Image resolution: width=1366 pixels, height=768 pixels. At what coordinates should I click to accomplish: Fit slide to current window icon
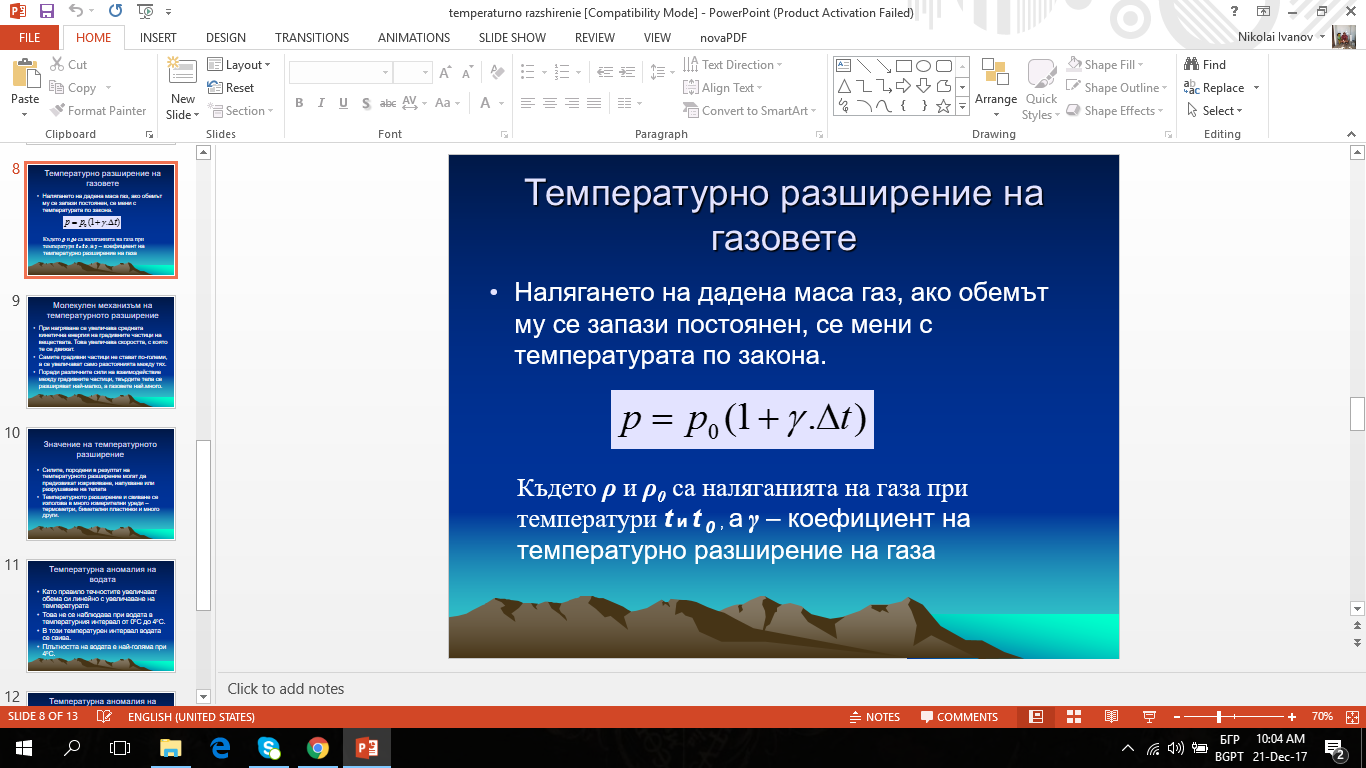tap(1350, 717)
